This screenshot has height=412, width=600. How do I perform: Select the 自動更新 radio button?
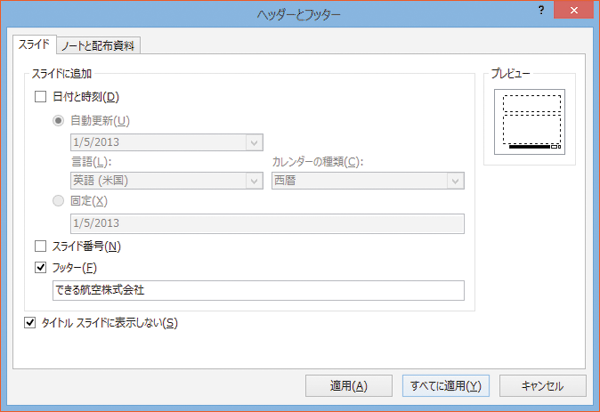[x=58, y=121]
